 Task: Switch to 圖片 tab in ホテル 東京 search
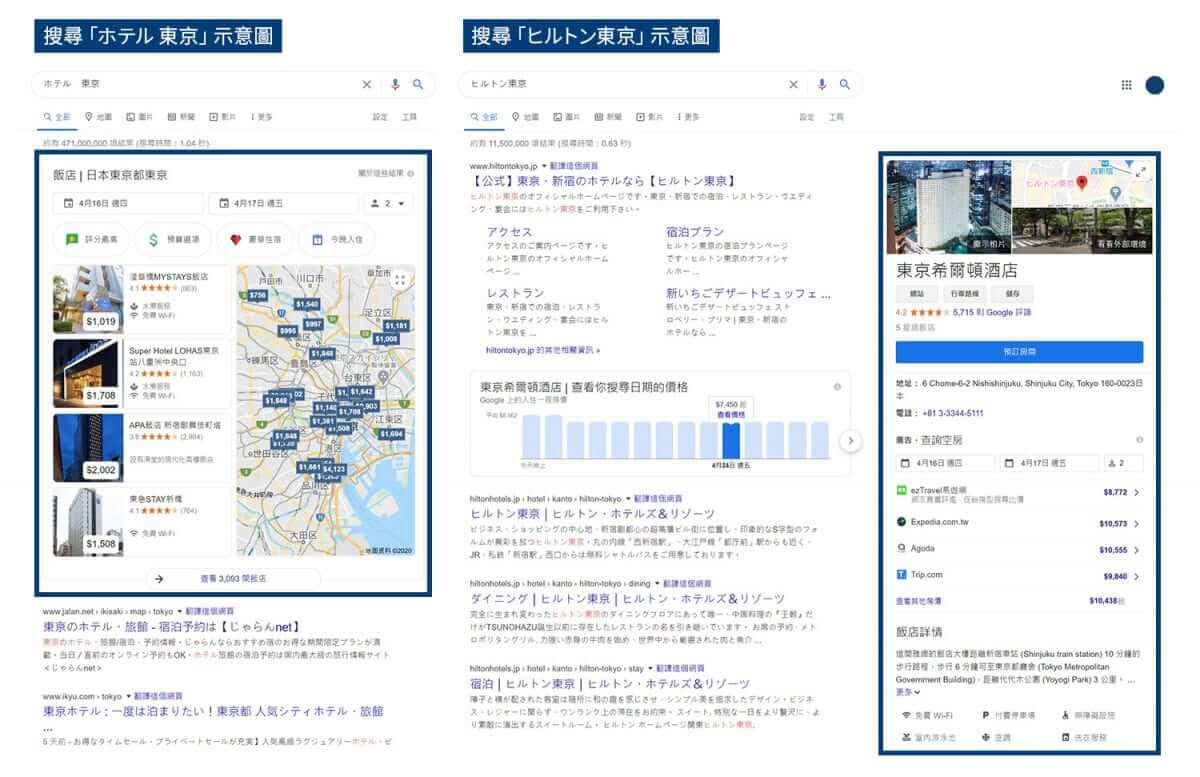[140, 117]
